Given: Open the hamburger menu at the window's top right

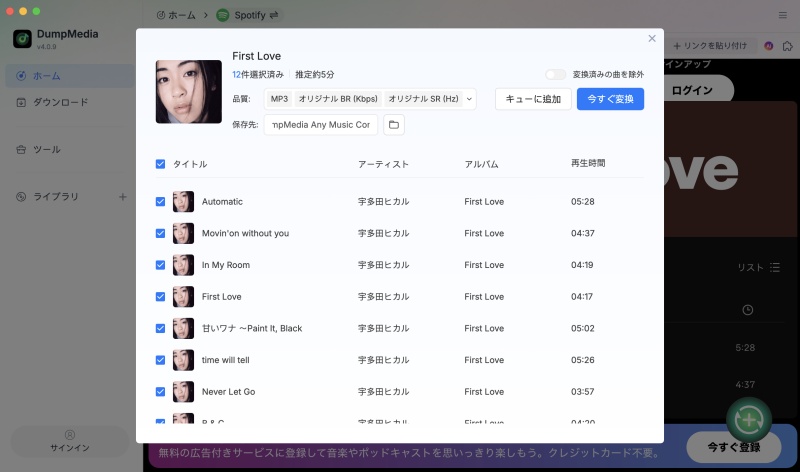Looking at the screenshot, I should tap(782, 15).
